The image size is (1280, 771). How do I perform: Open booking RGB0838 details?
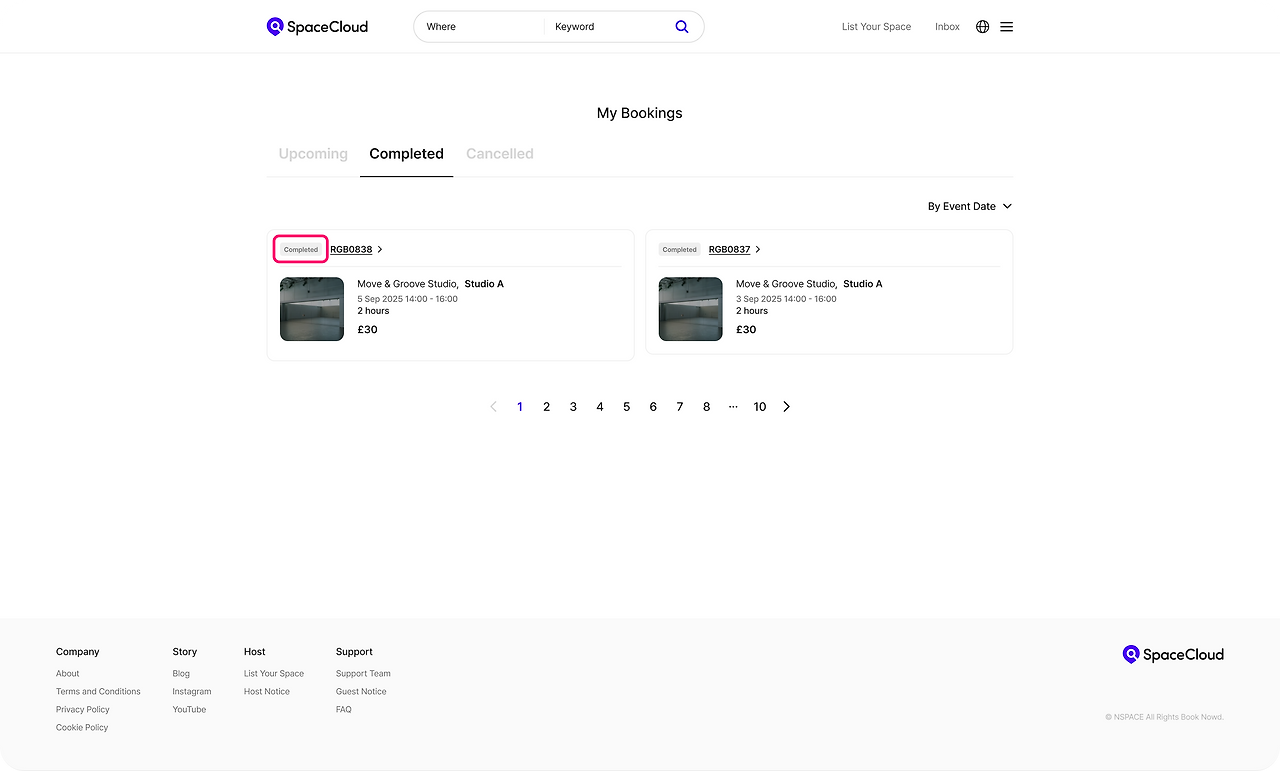[351, 250]
